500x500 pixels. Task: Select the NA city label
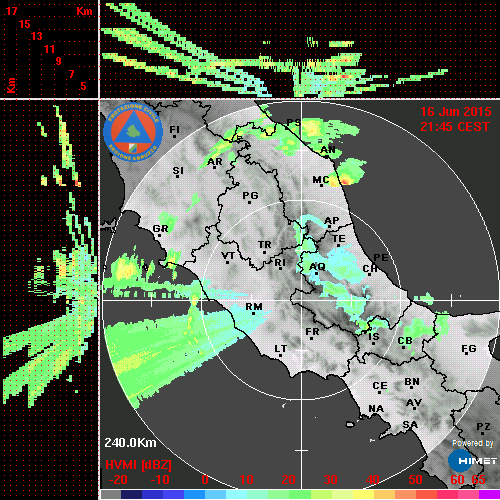tap(376, 409)
